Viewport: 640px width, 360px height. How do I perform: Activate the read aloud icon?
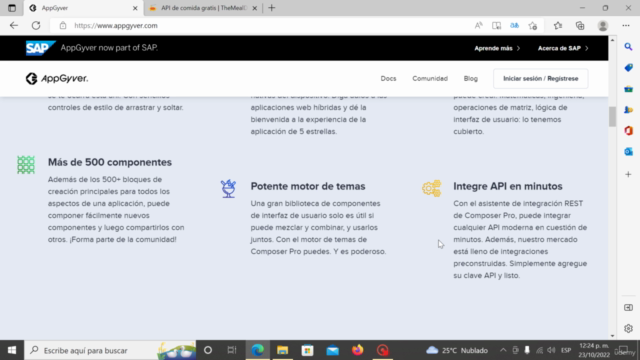[478, 25]
